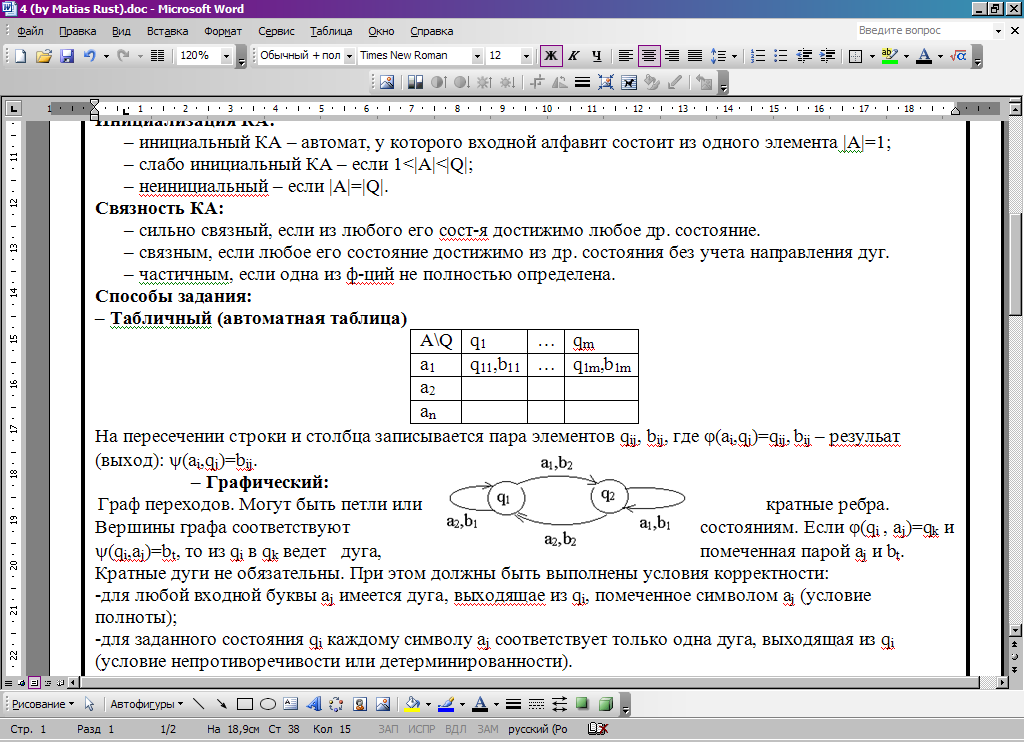Justify the paragraph text
1024x742 pixels.
(x=695, y=56)
